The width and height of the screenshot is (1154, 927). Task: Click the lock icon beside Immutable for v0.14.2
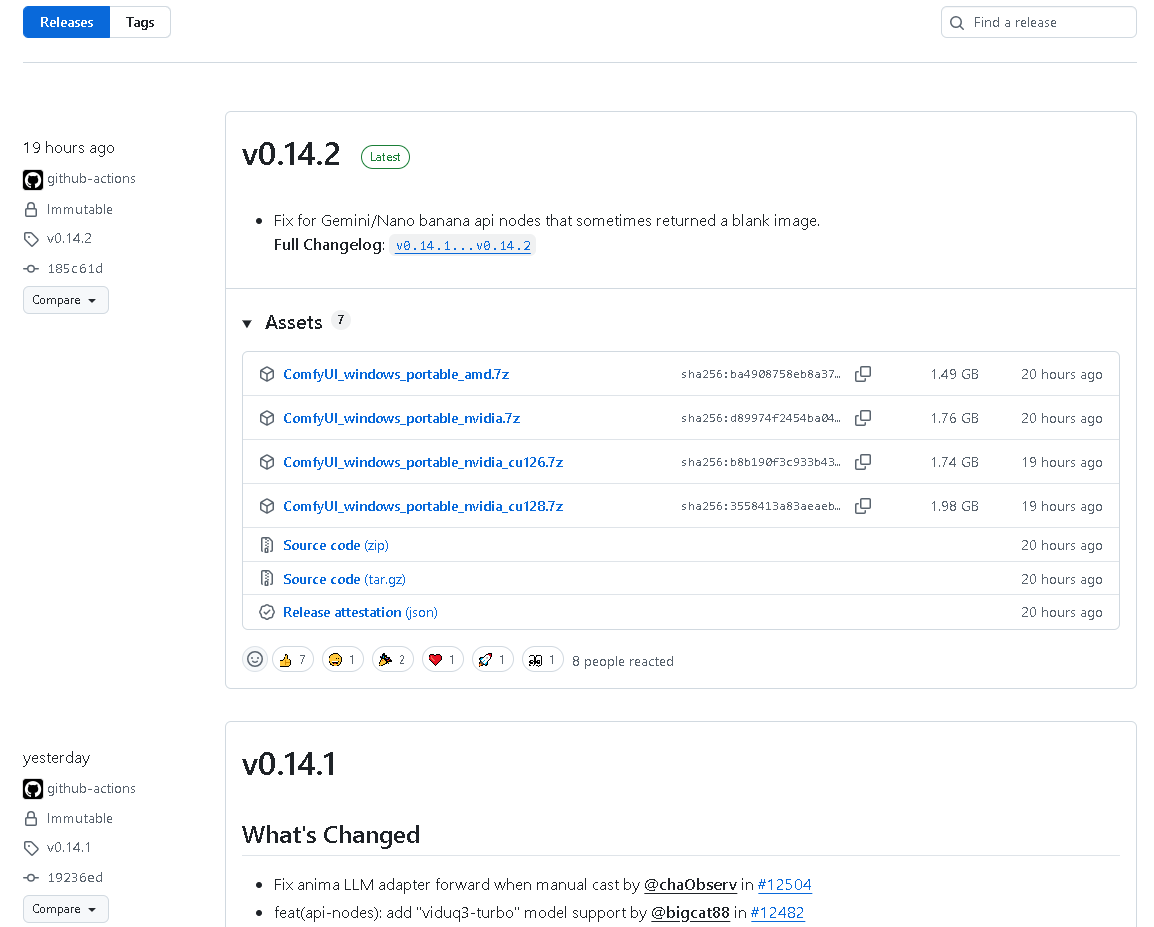pos(31,210)
